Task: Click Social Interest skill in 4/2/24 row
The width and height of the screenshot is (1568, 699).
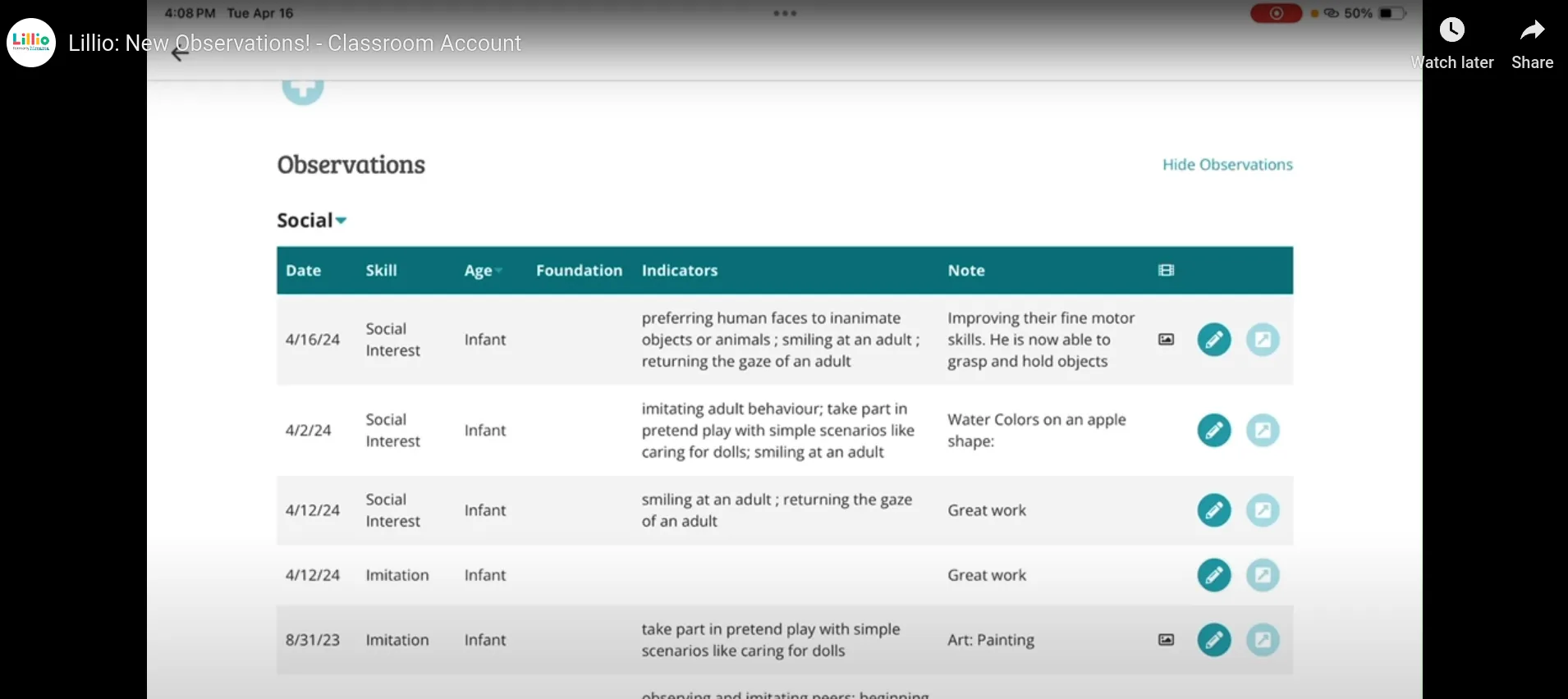Action: (392, 430)
